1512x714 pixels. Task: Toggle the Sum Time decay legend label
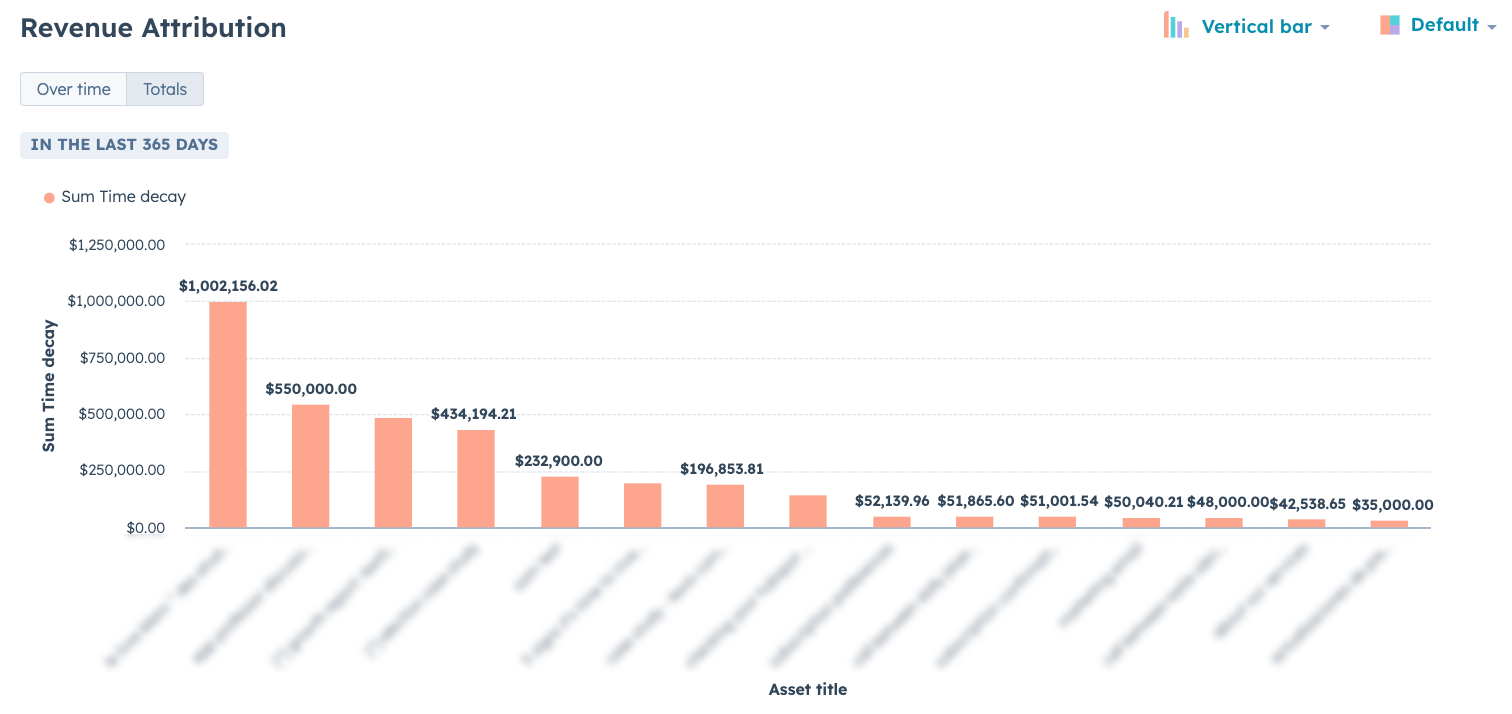(x=123, y=197)
